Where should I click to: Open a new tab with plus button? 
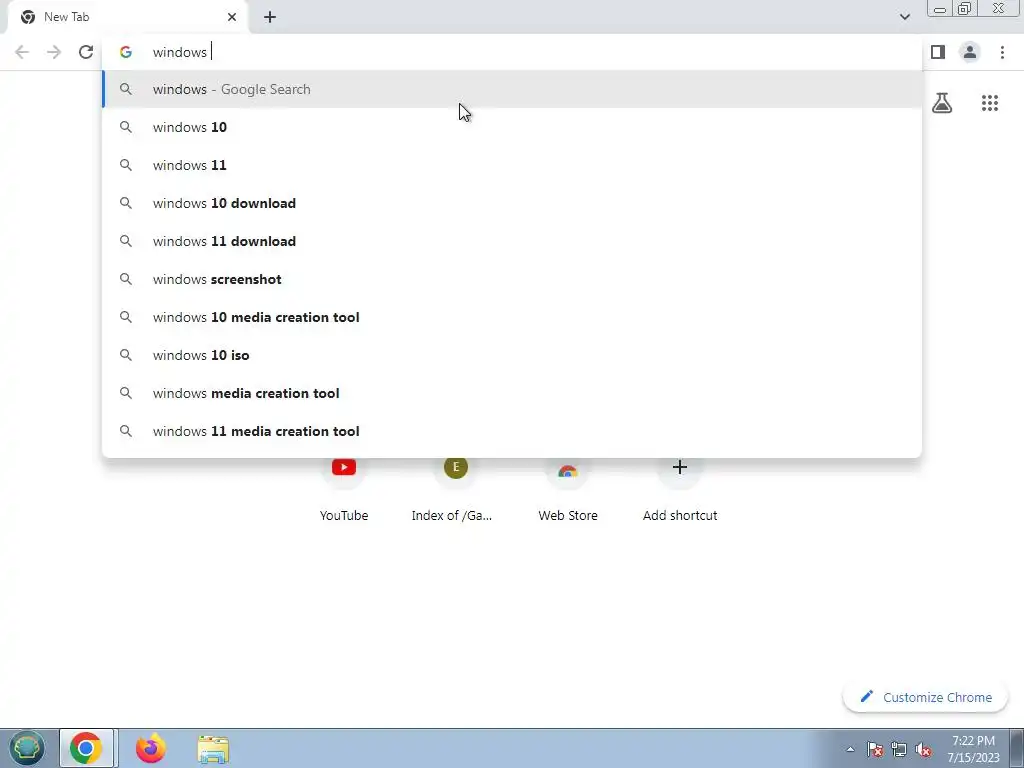[x=270, y=18]
